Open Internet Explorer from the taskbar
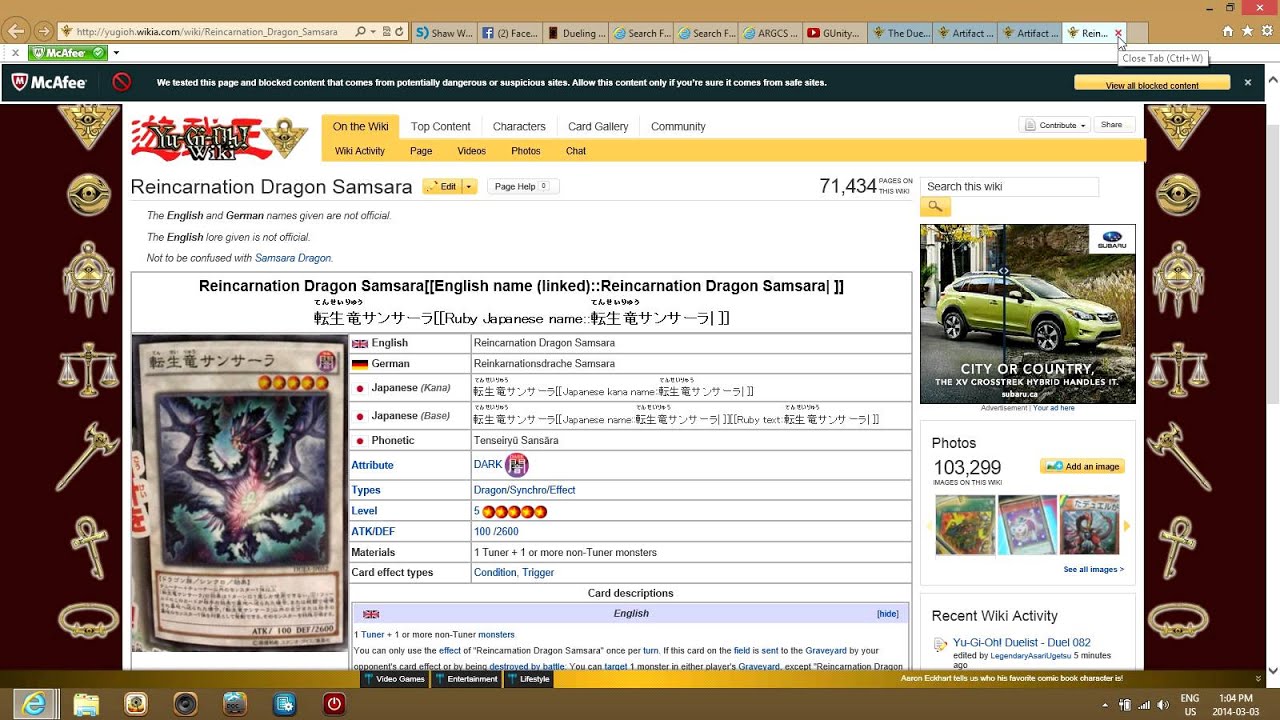 click(x=35, y=703)
